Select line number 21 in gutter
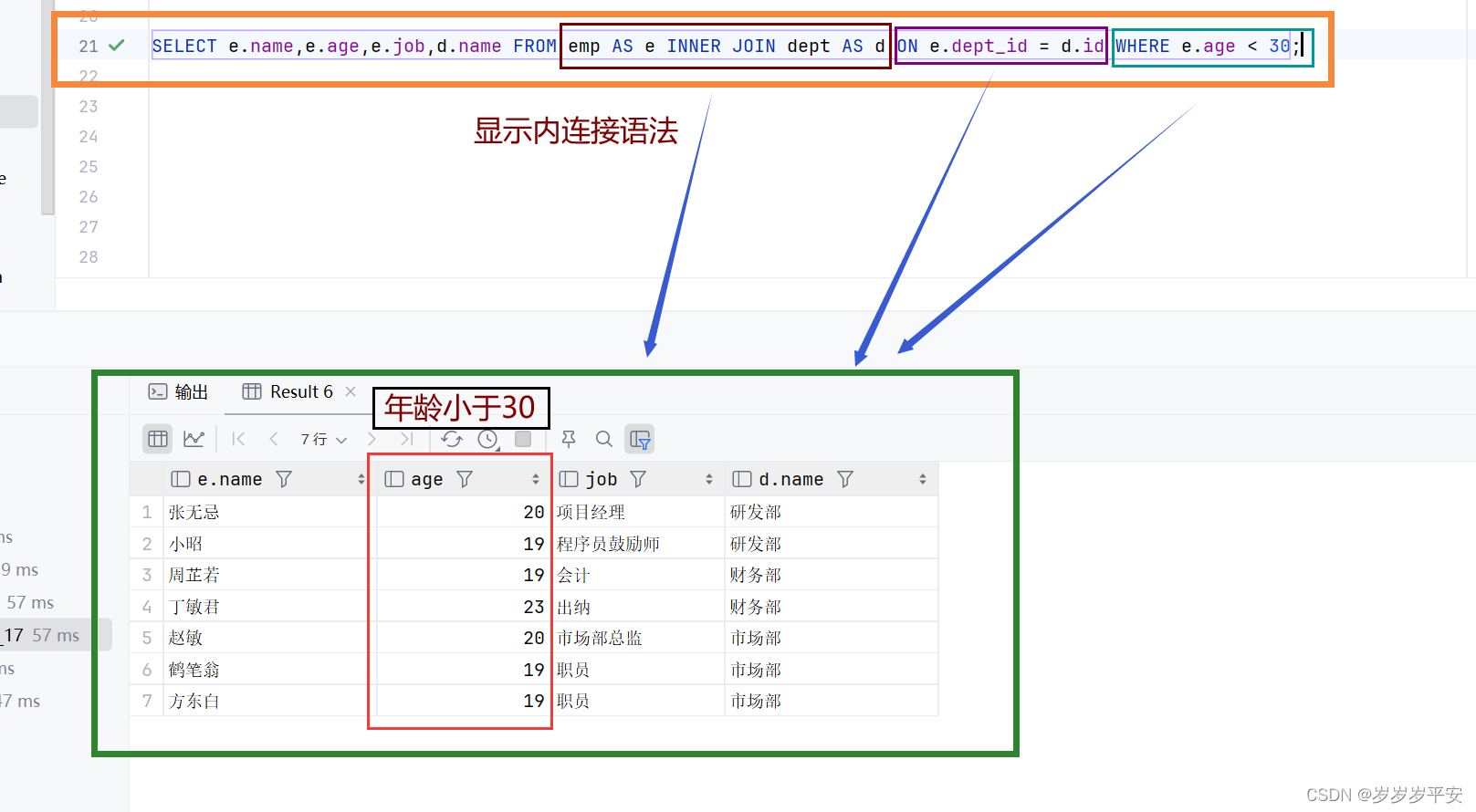The width and height of the screenshot is (1476, 812). pyautogui.click(x=89, y=46)
